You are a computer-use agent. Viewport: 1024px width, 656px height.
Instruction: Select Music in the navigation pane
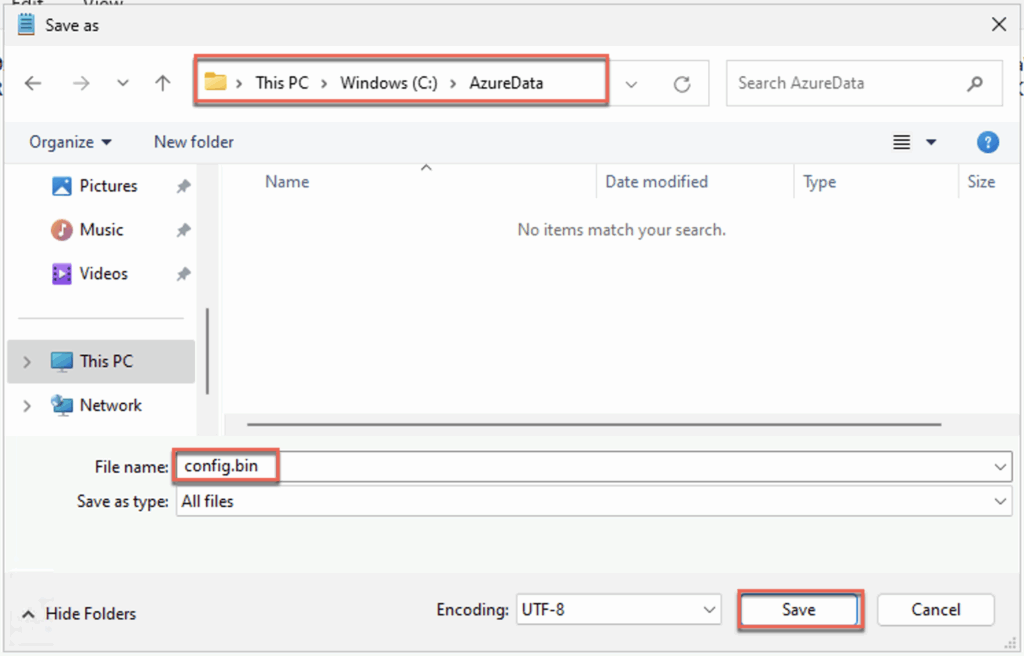tap(101, 230)
